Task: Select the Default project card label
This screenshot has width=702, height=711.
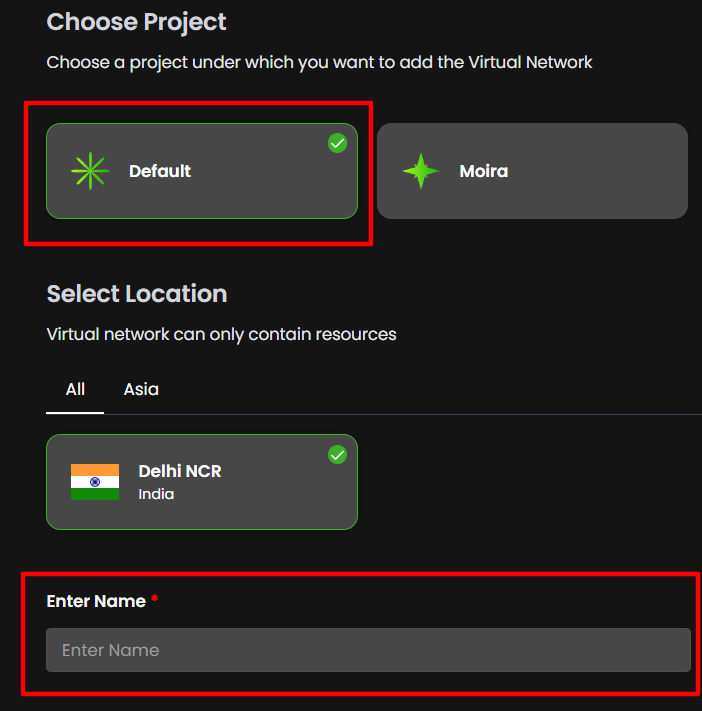Action: tap(160, 171)
